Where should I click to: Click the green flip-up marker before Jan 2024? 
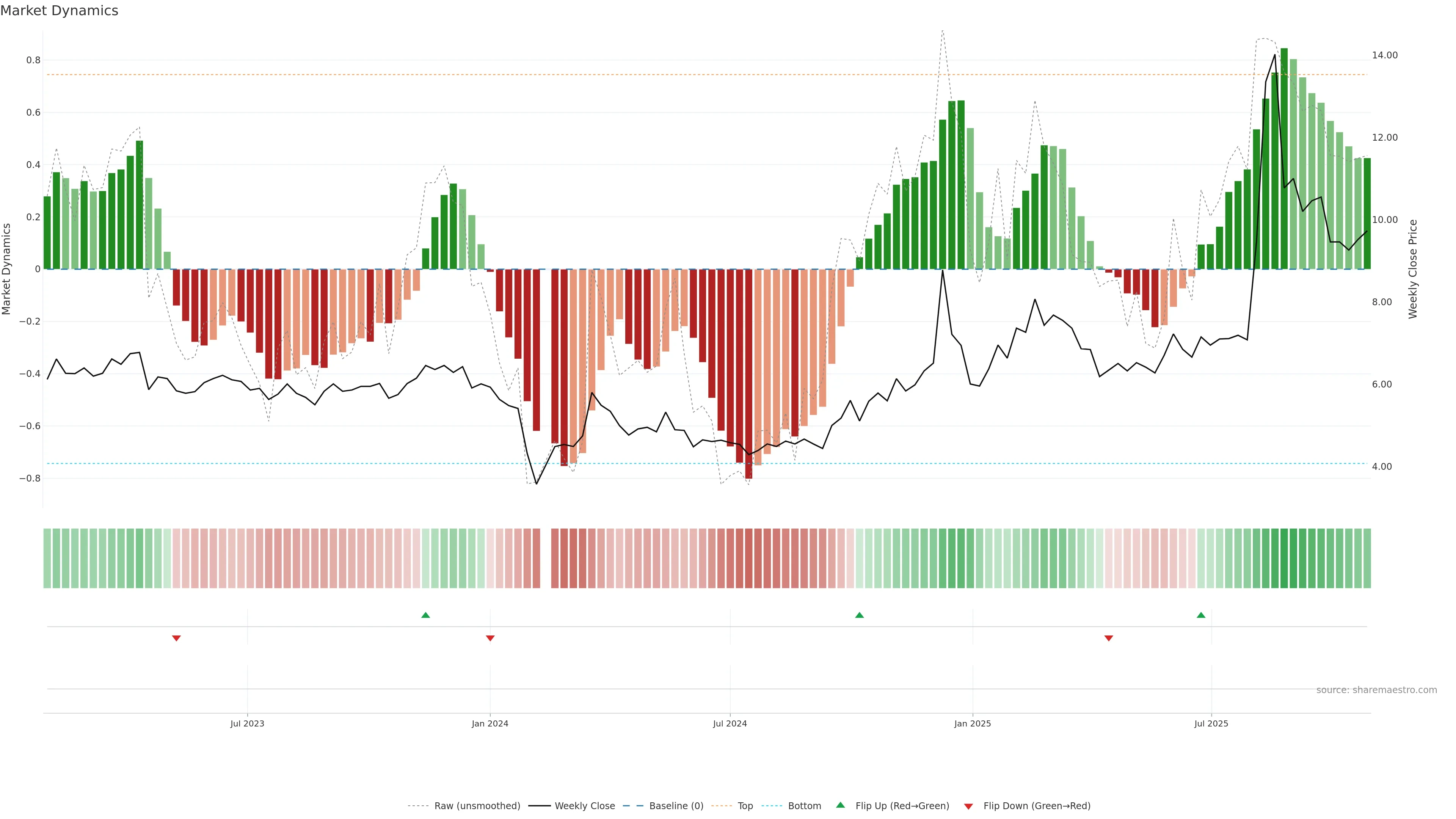[x=425, y=615]
